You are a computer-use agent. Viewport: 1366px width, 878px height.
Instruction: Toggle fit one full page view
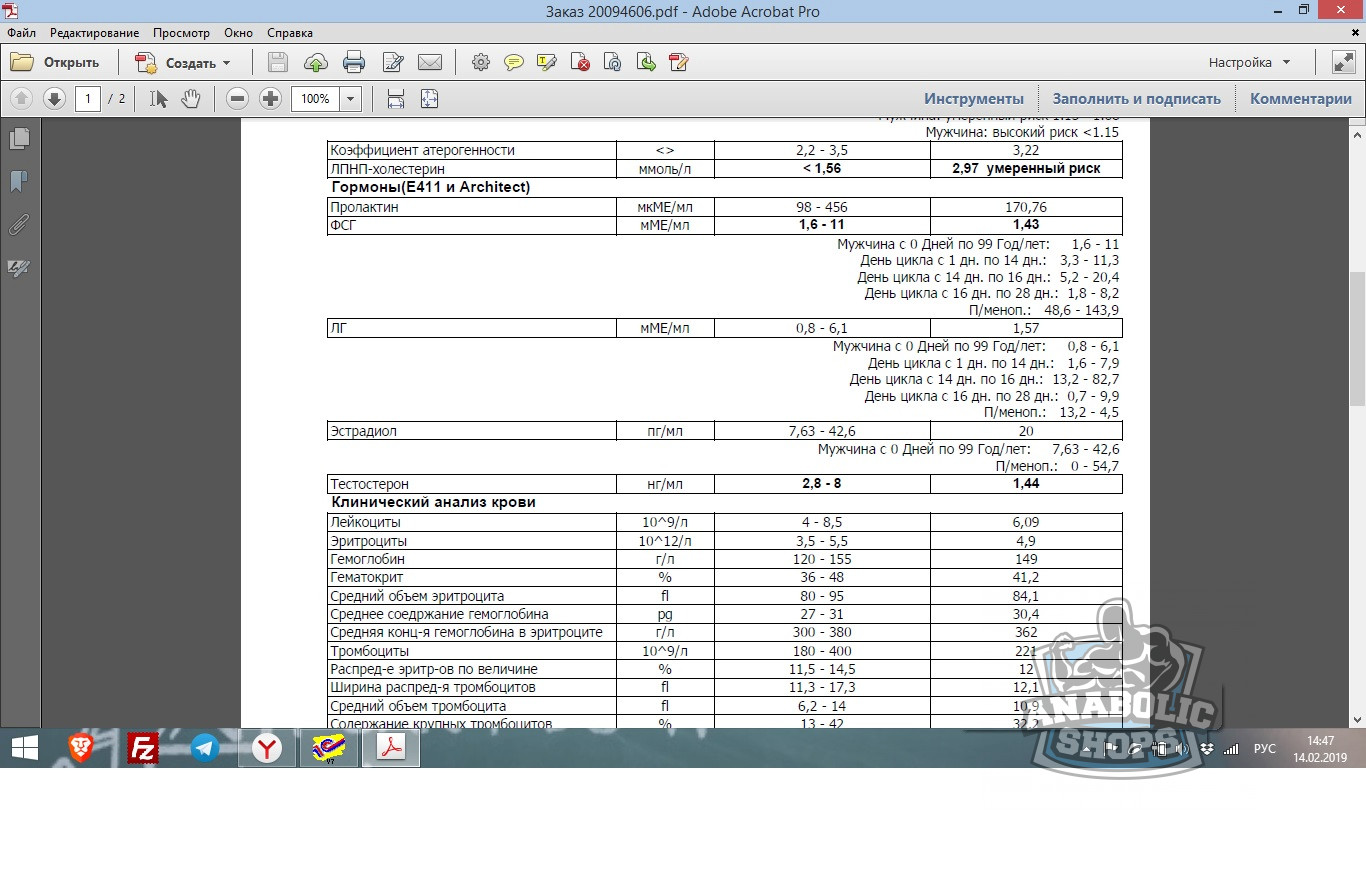(x=429, y=99)
